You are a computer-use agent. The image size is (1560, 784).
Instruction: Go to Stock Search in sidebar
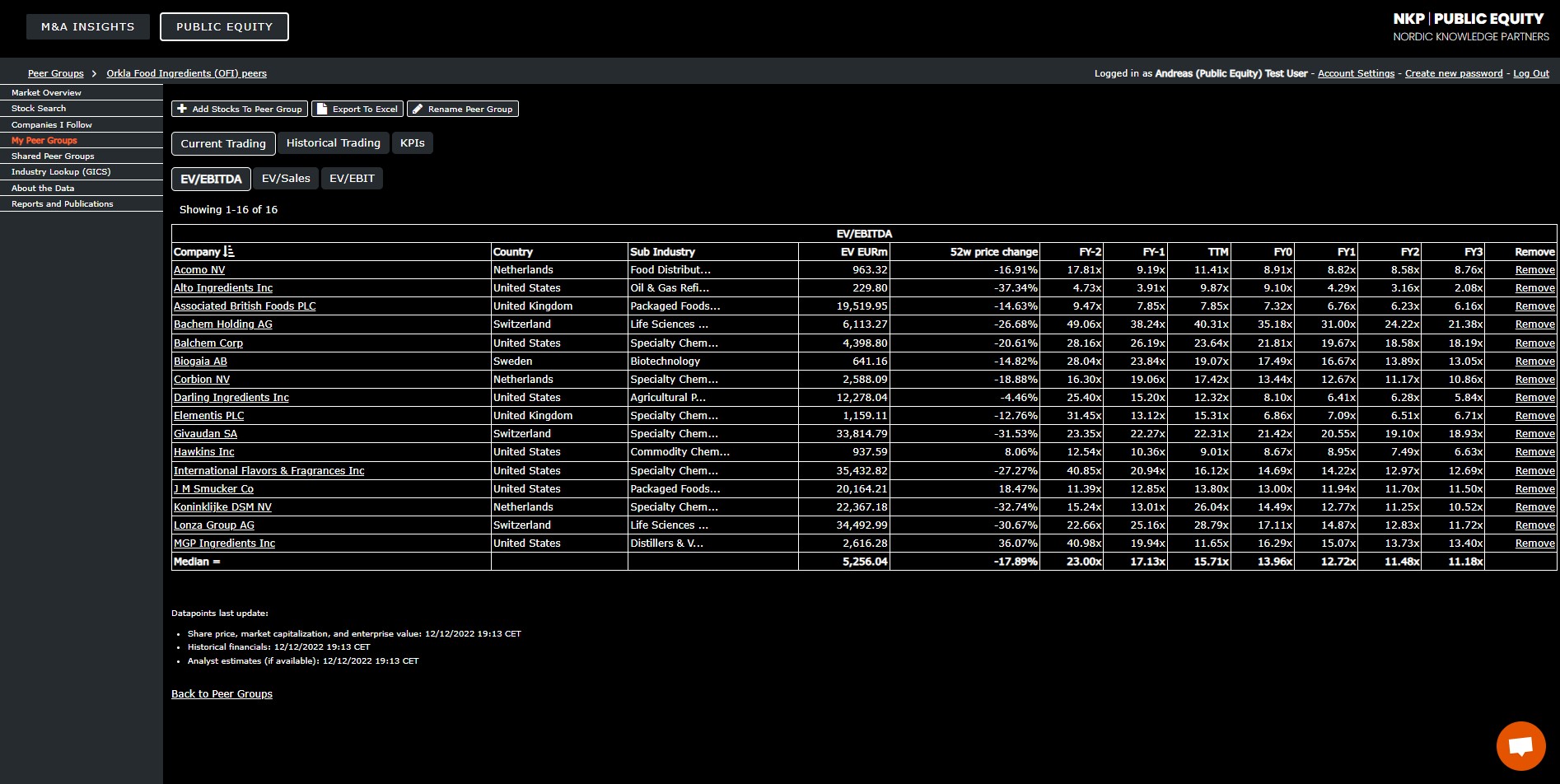click(x=39, y=109)
